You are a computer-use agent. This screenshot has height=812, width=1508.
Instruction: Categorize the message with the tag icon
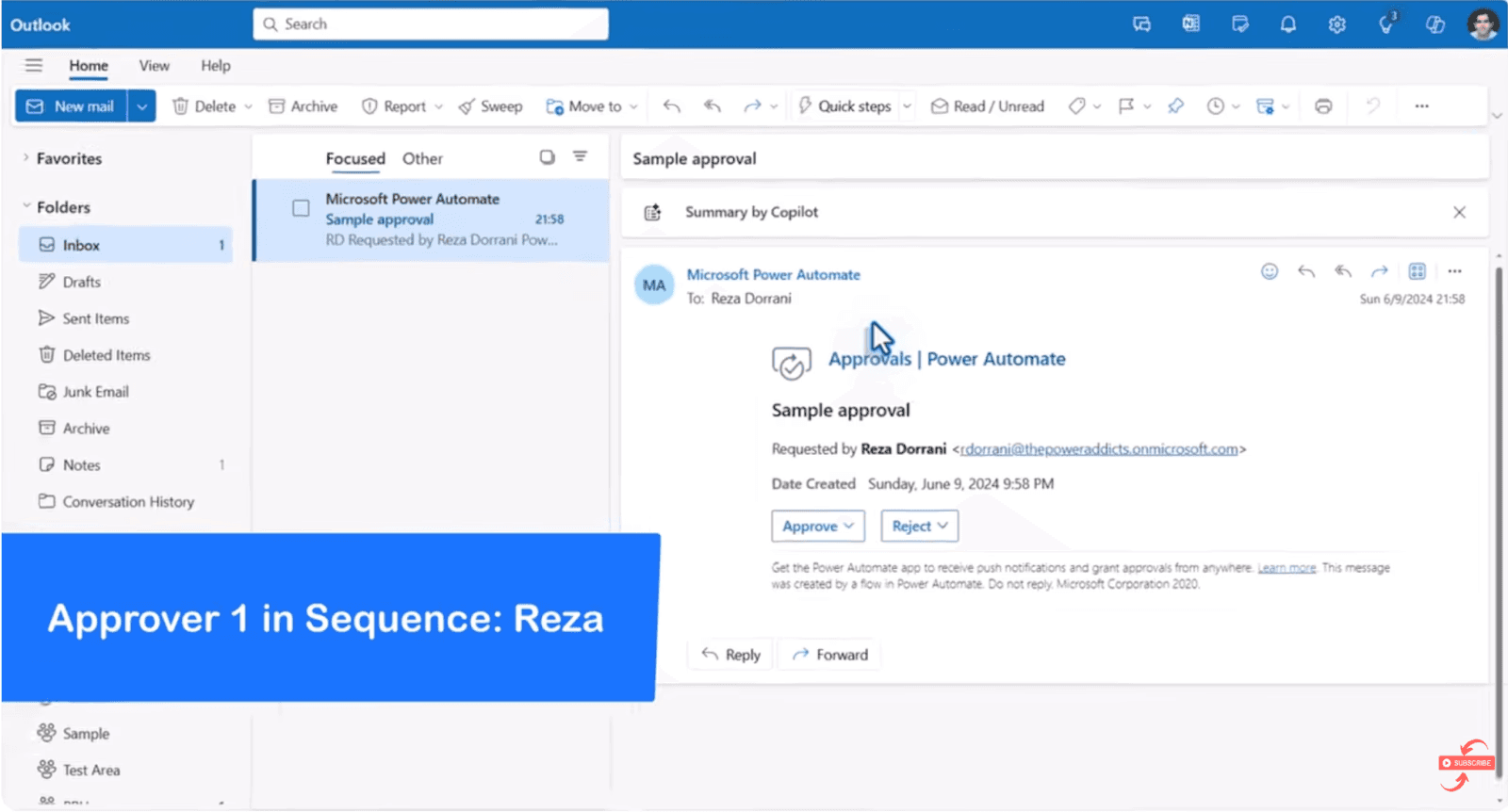[x=1076, y=106]
